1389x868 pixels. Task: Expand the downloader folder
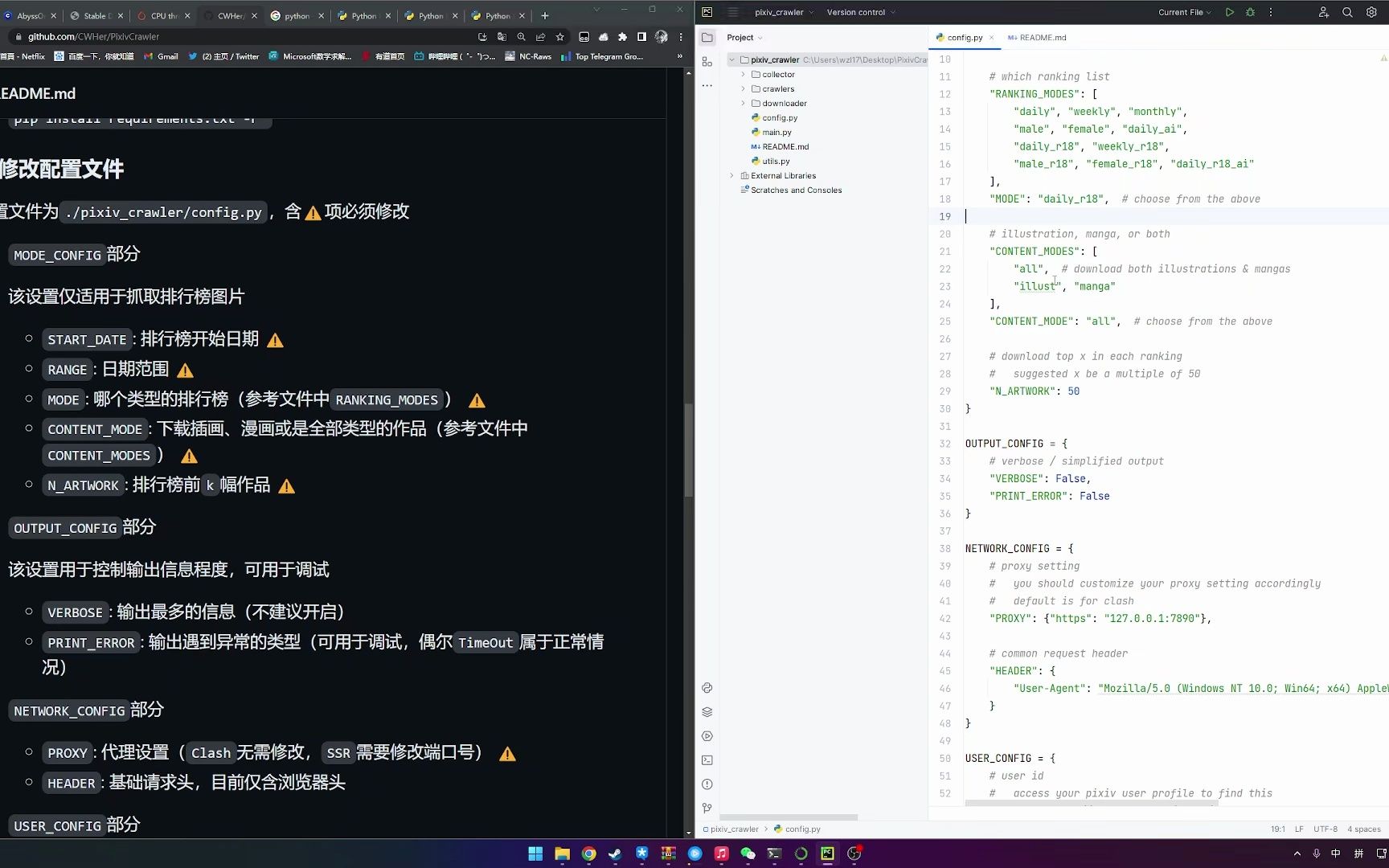(x=743, y=104)
